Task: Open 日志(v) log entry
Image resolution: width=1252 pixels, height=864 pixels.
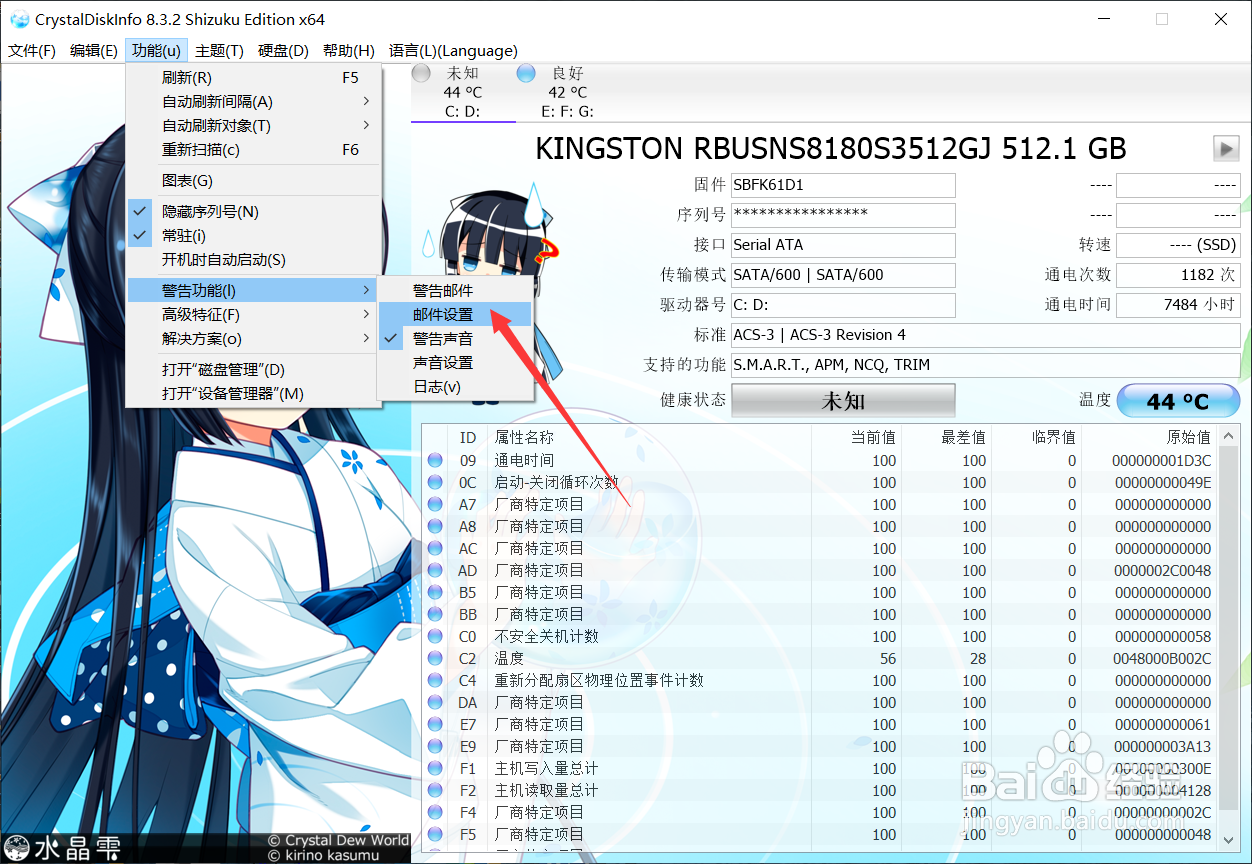Action: [x=455, y=387]
